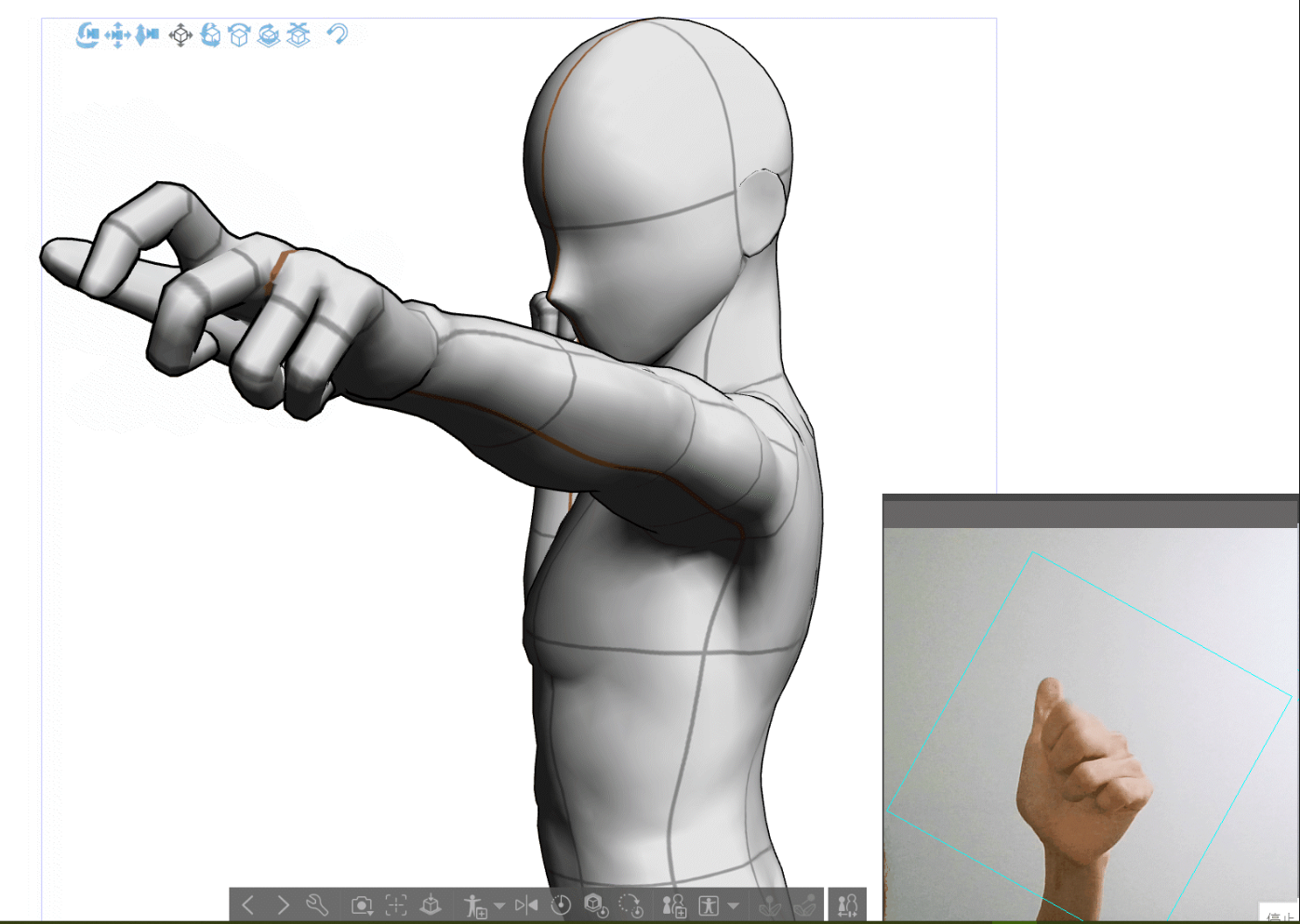Viewport: 1300px width, 924px height.
Task: Select the rotate camera icon
Action: [x=86, y=35]
